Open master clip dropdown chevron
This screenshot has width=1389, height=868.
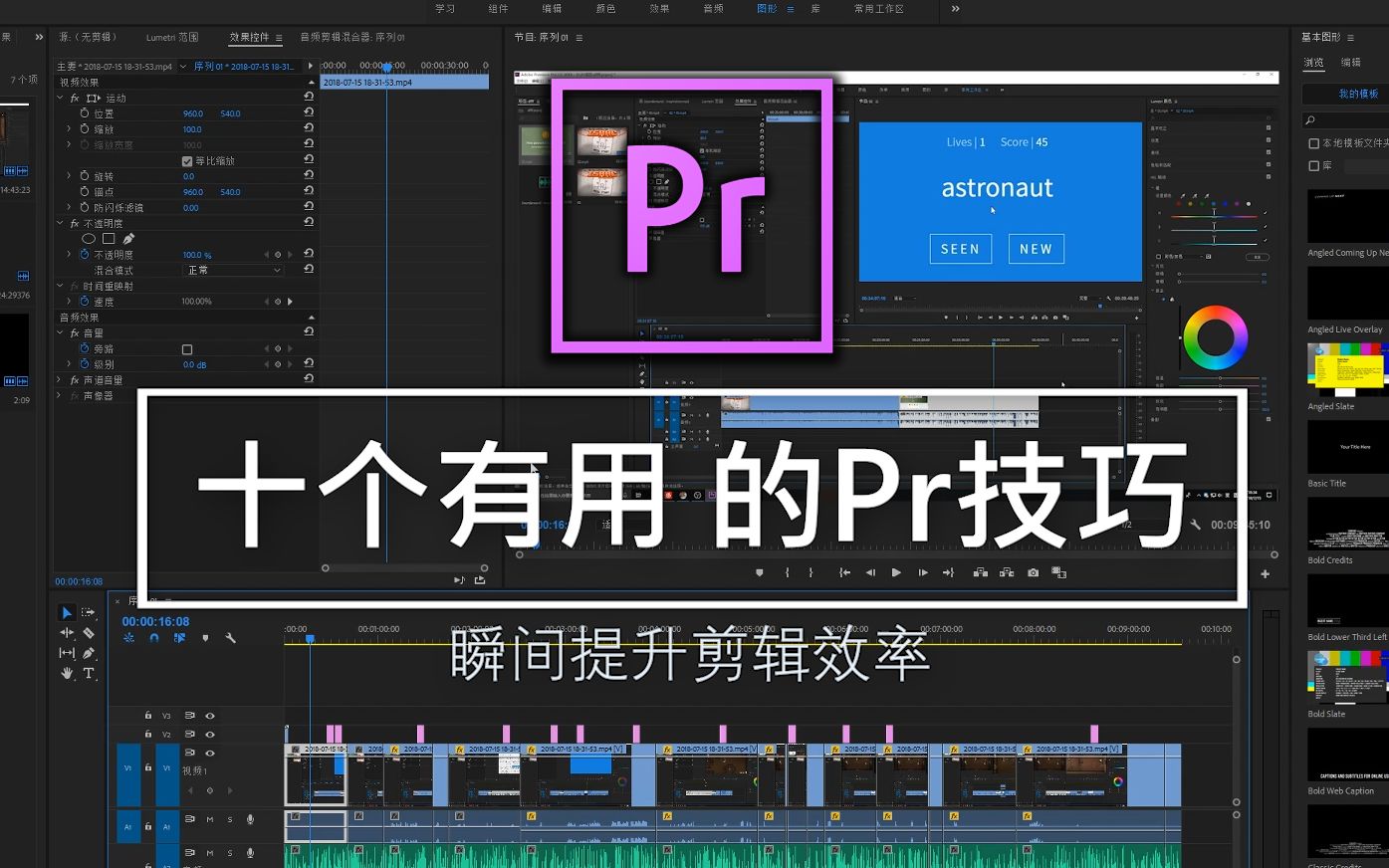click(x=183, y=67)
